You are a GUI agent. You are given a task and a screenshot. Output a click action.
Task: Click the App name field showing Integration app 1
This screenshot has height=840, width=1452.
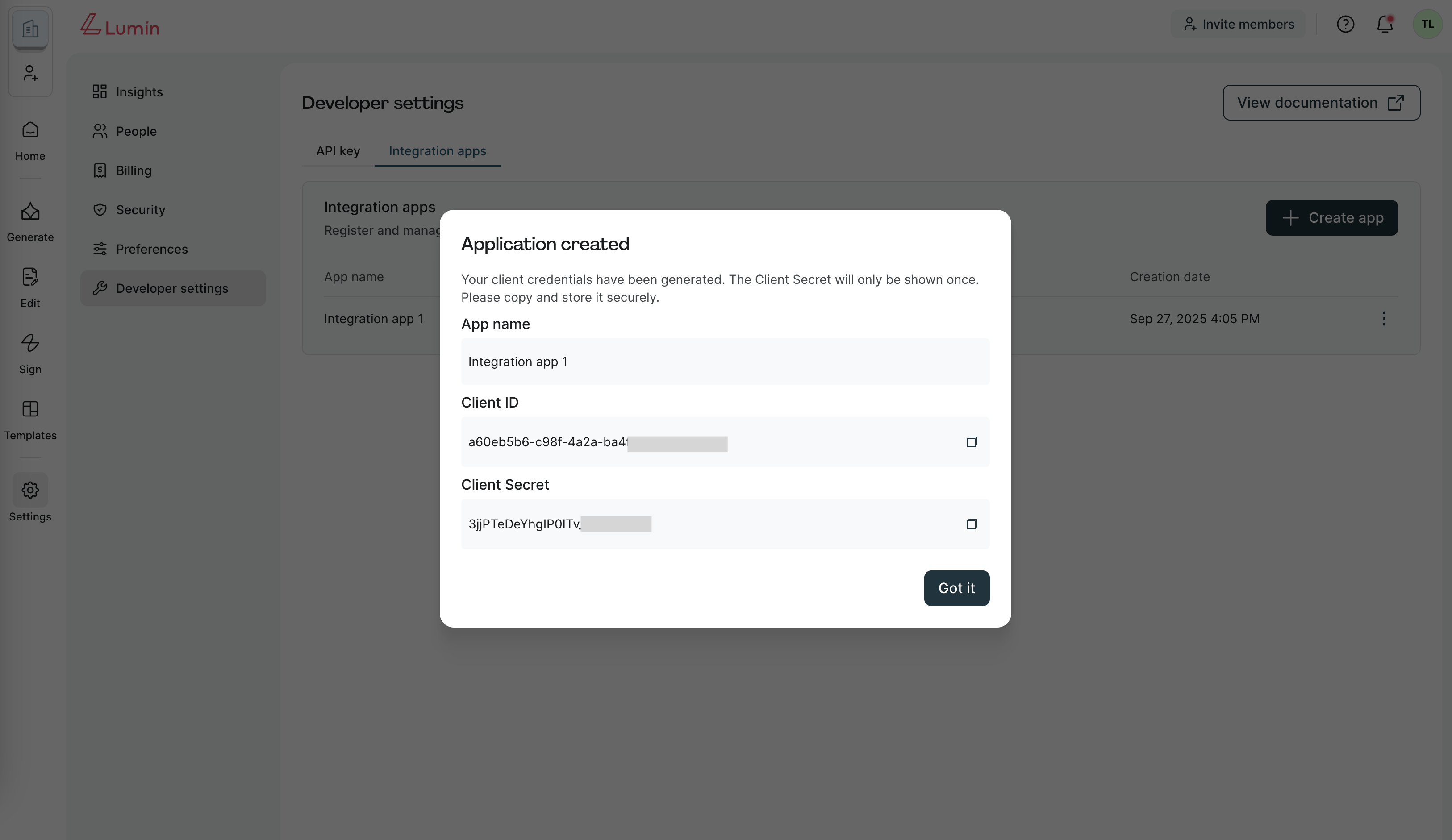click(725, 361)
